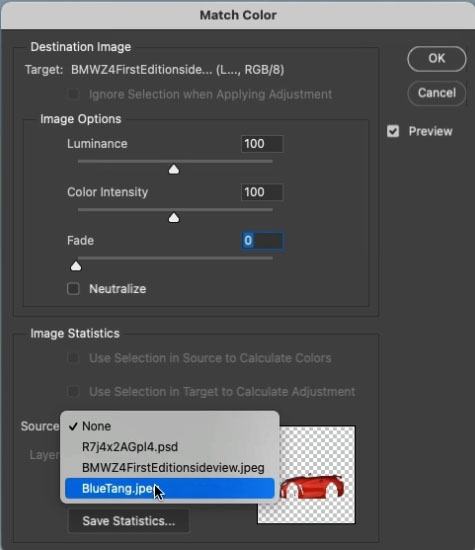Choose BMWZ4FirstEditionsideview.jpeg as the source
Screen dimensions: 475x550
click(x=170, y=468)
